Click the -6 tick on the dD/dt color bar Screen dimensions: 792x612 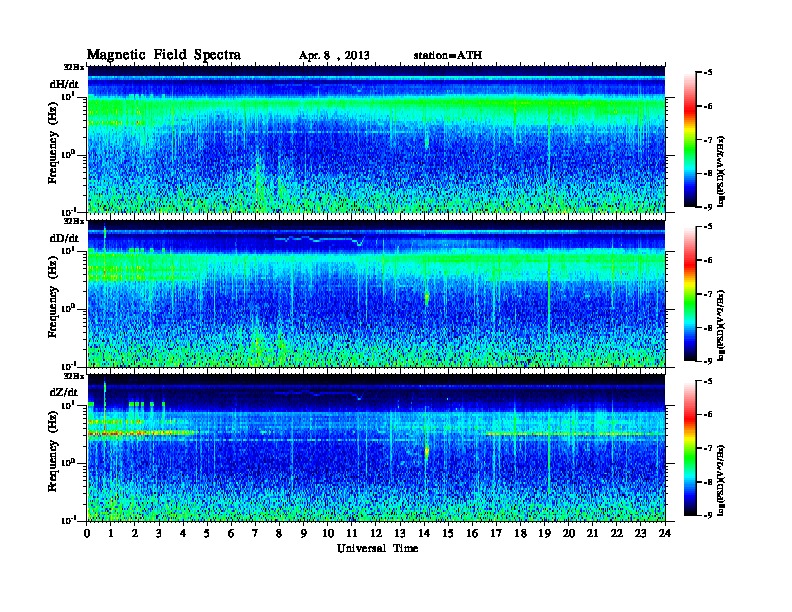coord(707,260)
